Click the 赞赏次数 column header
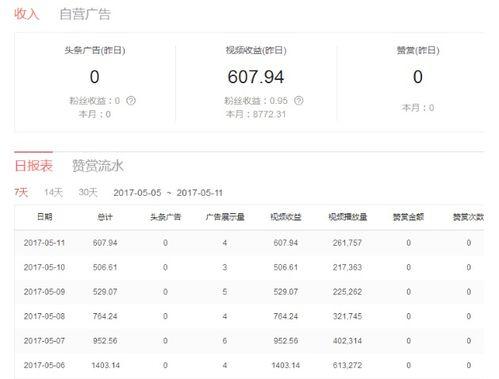The image size is (499, 379). (468, 217)
